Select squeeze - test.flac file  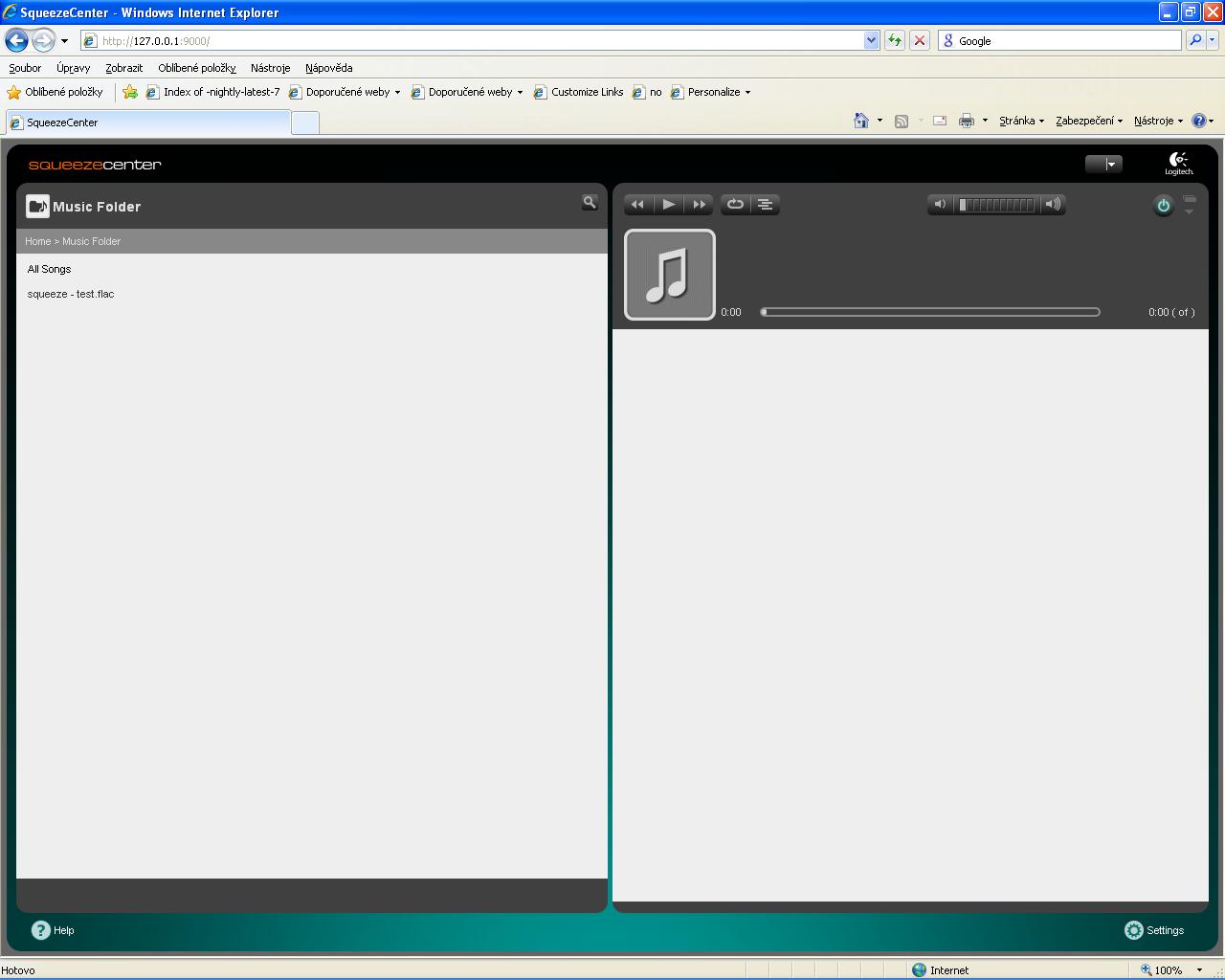[x=71, y=295]
